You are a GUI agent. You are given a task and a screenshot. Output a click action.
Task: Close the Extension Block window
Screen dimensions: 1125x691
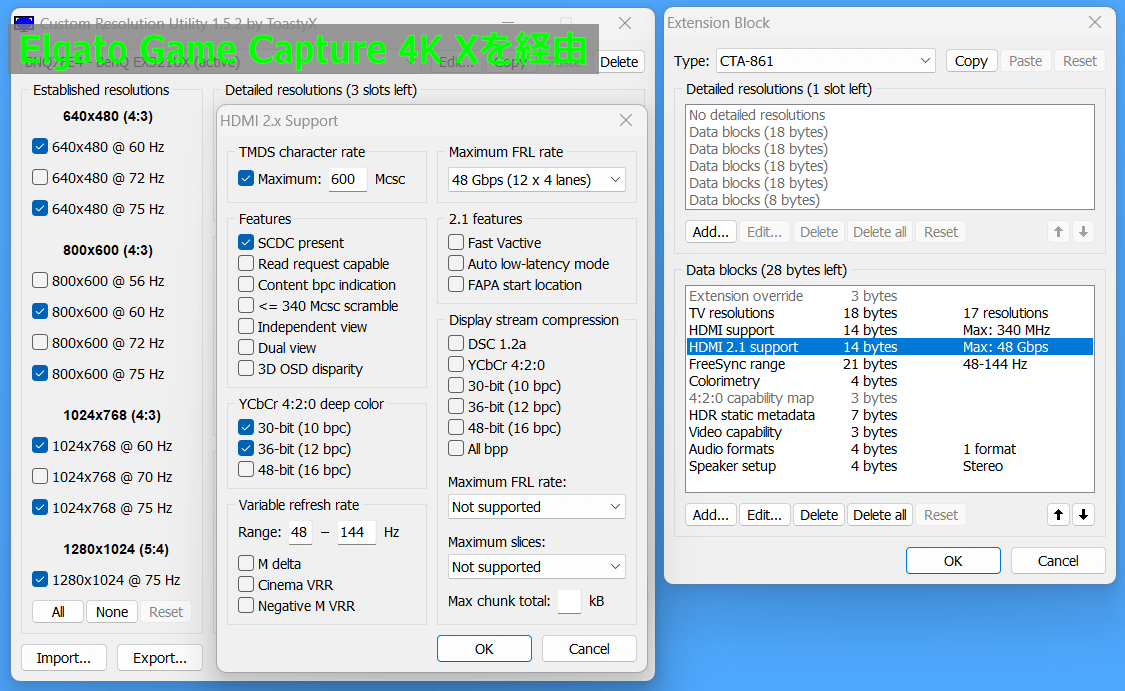pyautogui.click(x=1094, y=23)
